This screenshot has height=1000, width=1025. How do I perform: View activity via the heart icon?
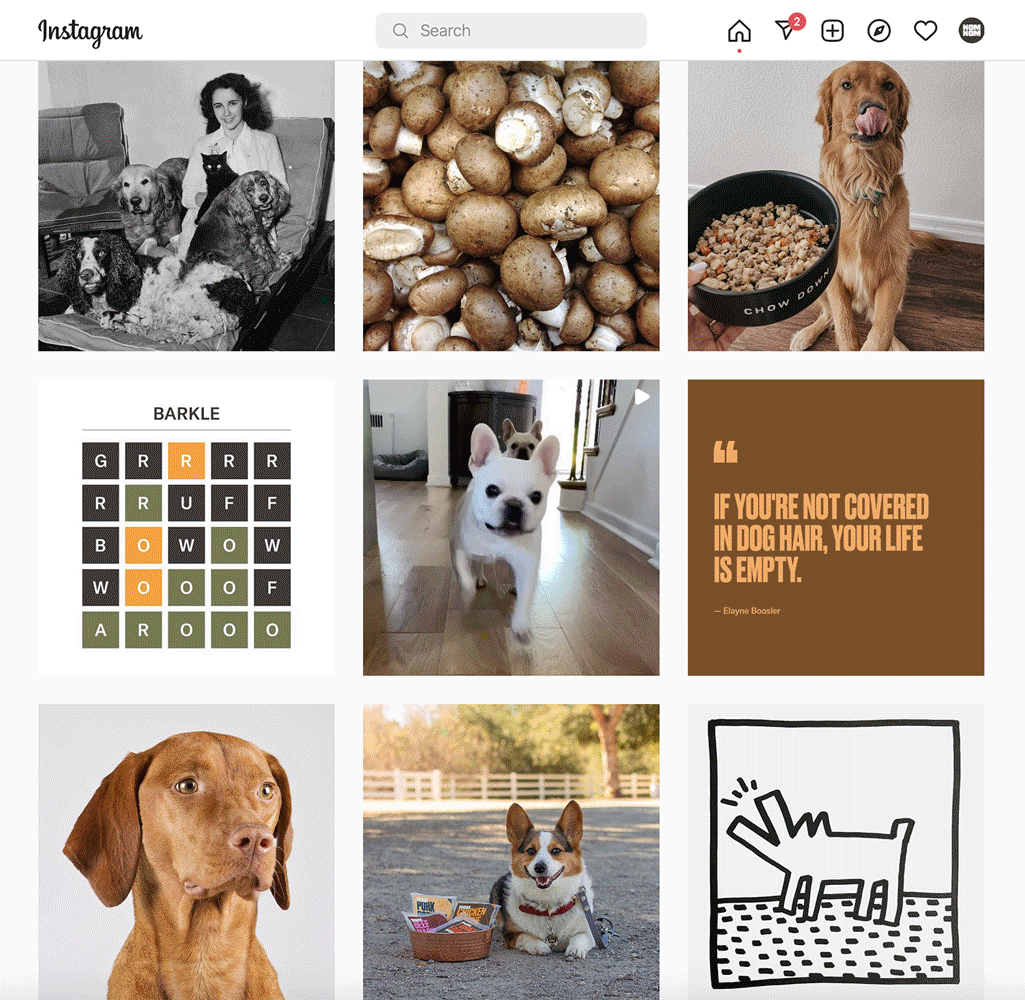925,31
